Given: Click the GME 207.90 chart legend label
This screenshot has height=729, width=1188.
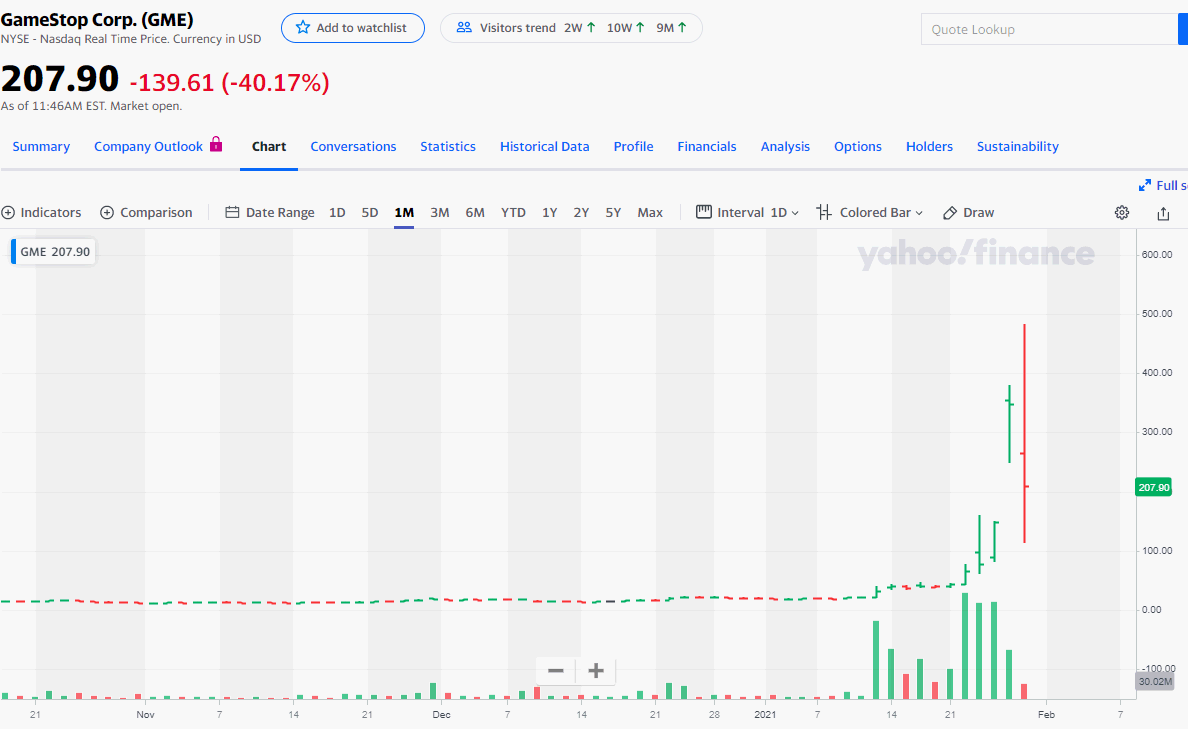Looking at the screenshot, I should point(55,252).
